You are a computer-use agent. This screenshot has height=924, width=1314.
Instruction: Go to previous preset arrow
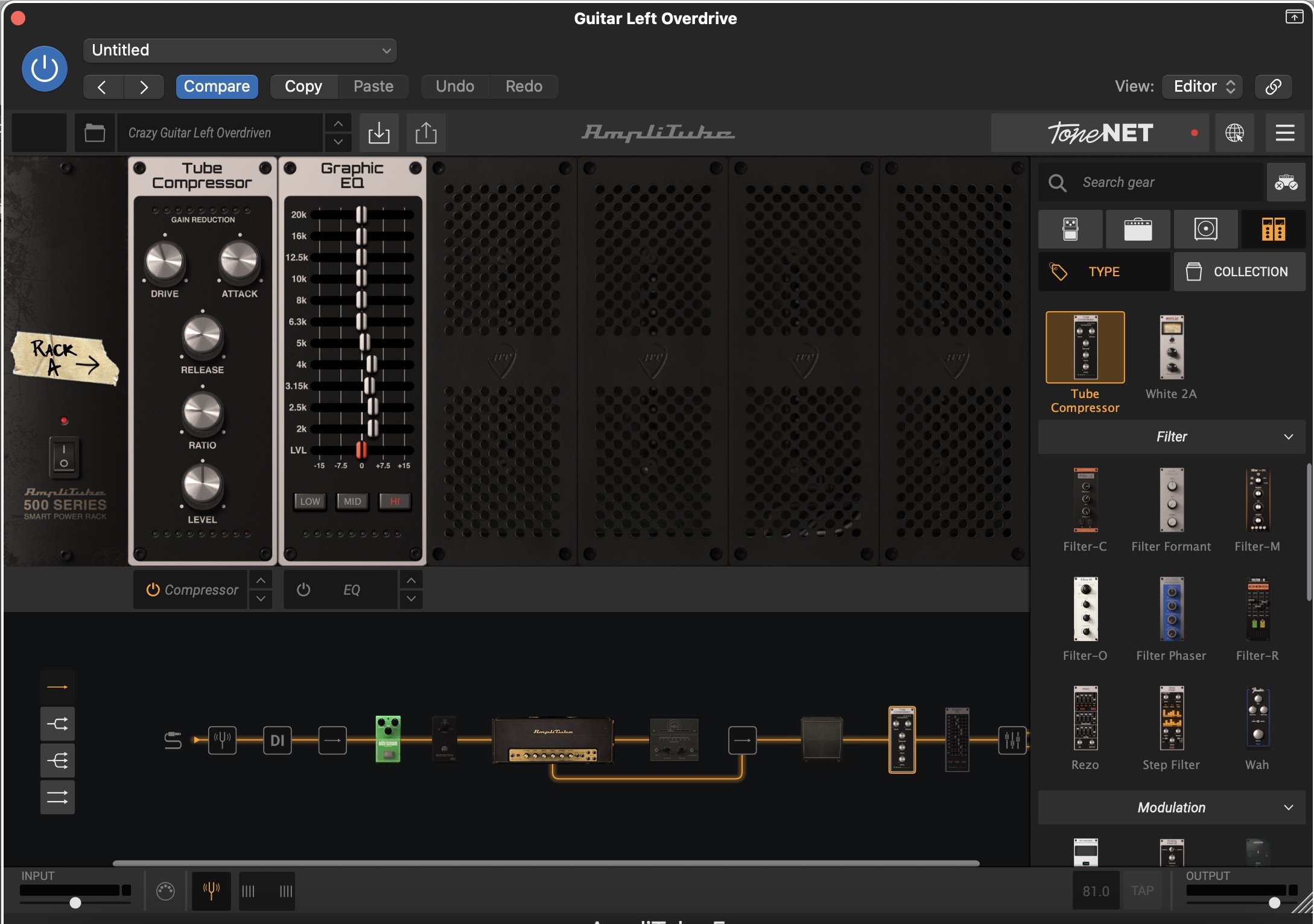click(103, 87)
